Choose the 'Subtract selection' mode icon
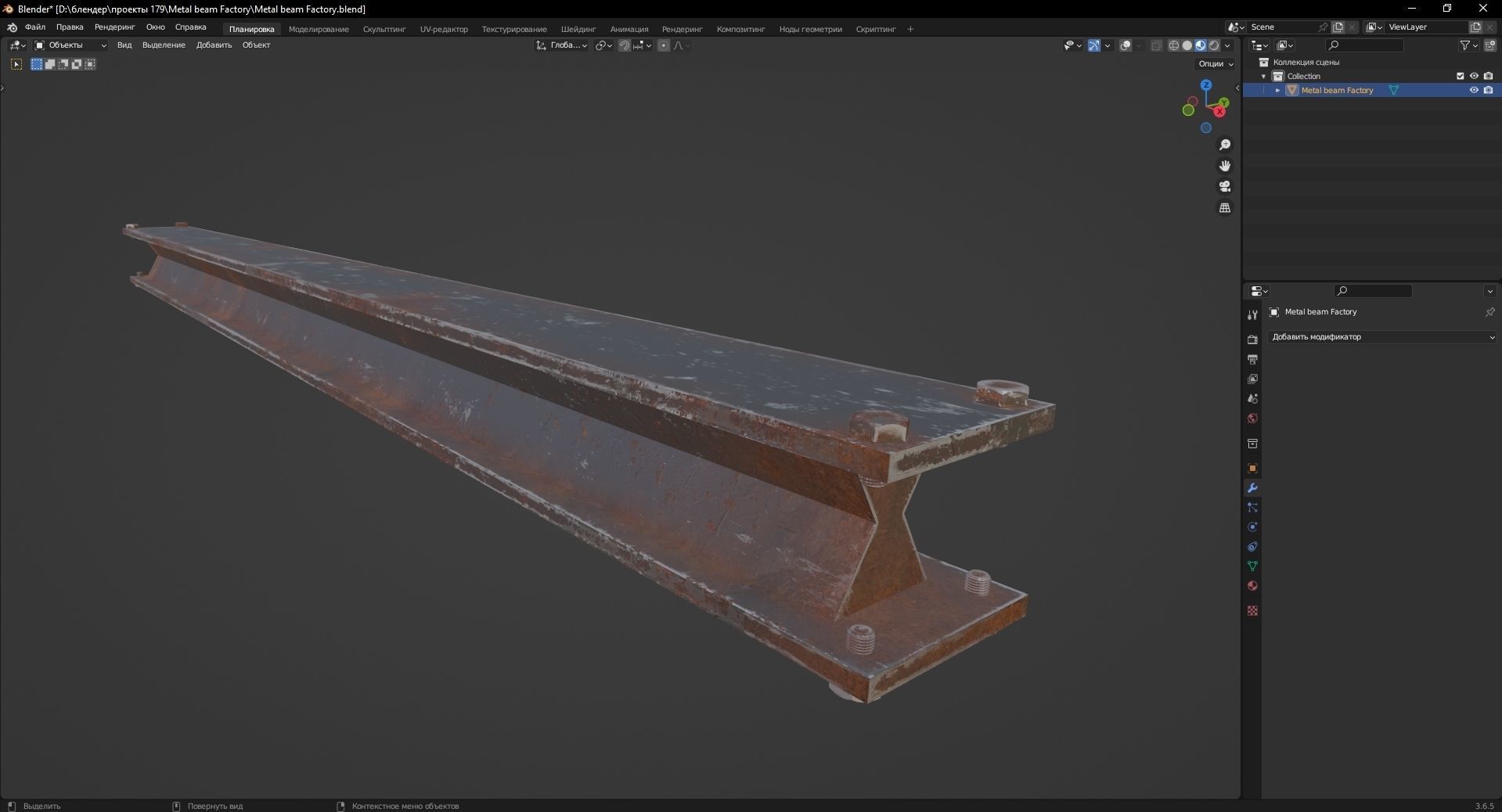 coord(63,64)
